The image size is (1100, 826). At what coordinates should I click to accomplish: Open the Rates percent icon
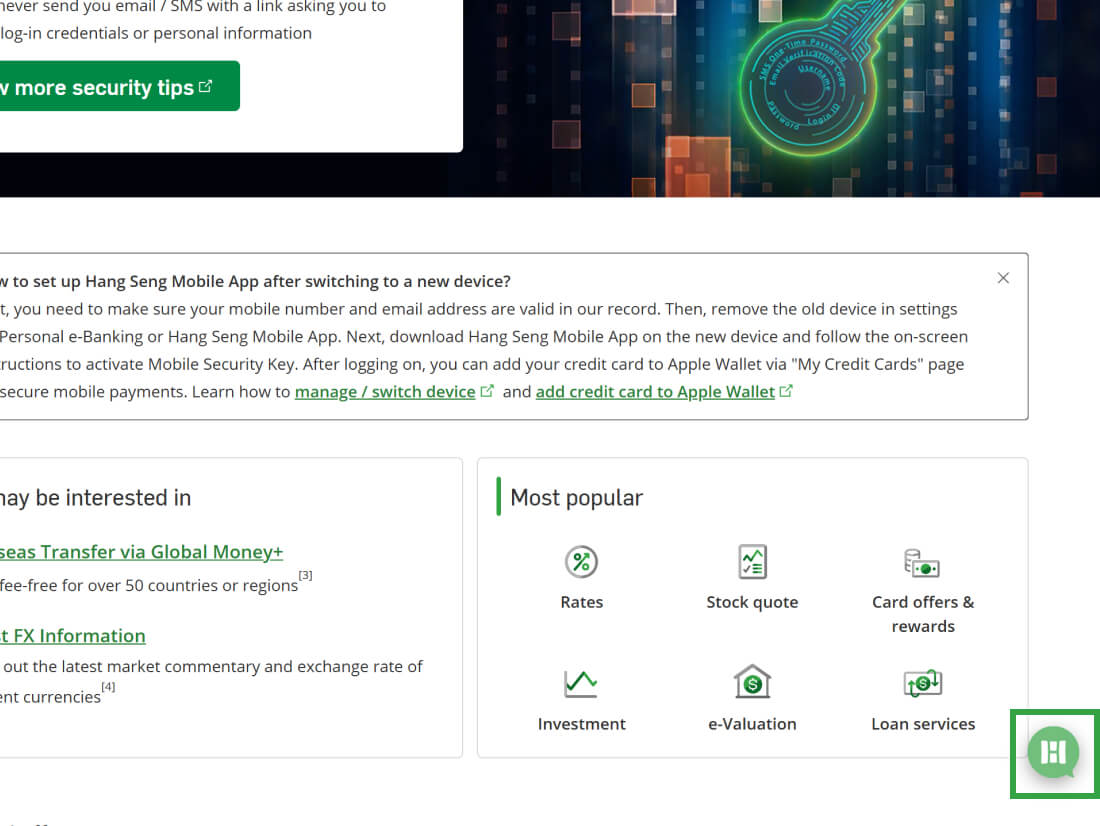[x=581, y=561]
